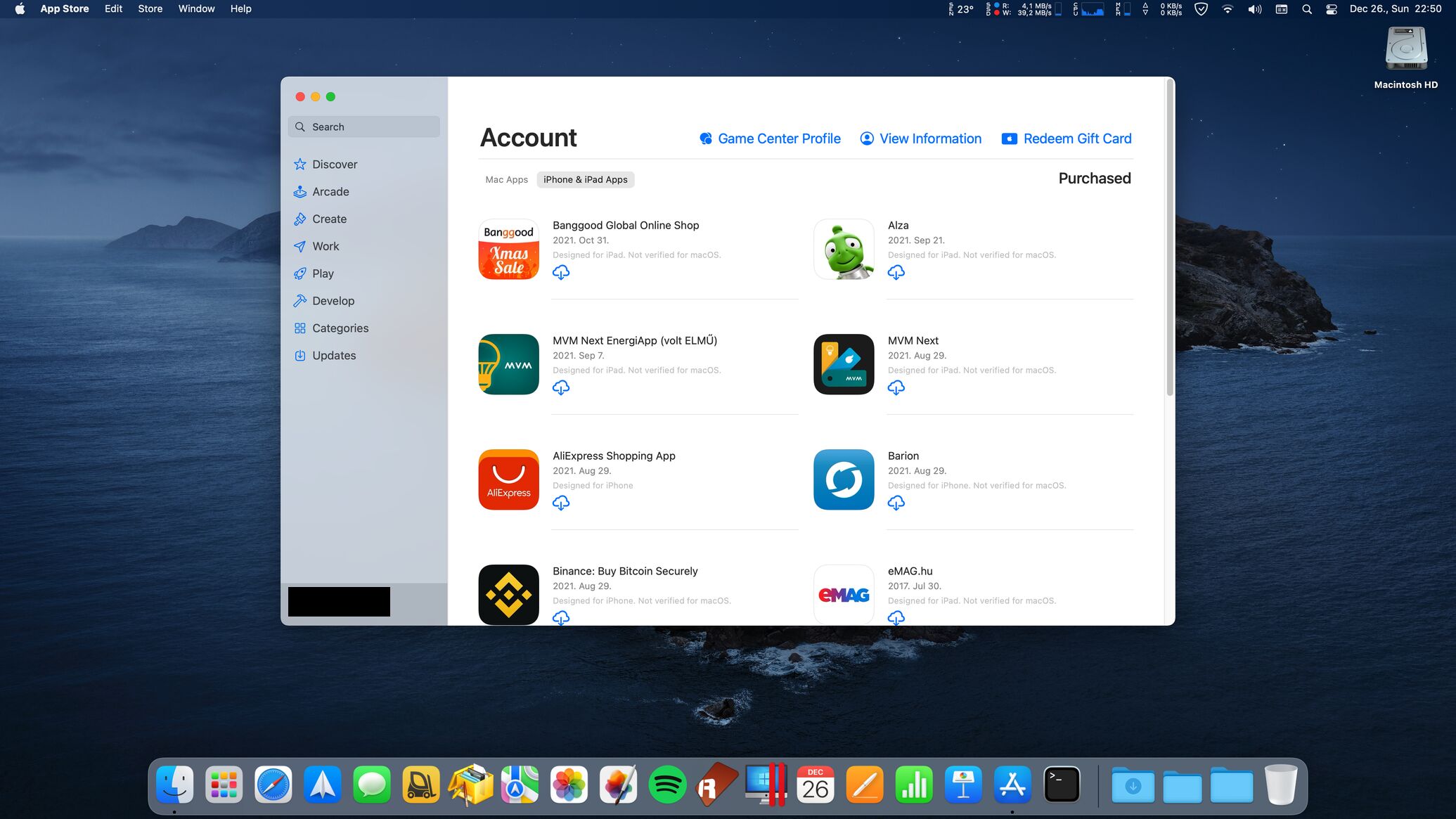Click the Redeem Gift Card link

click(1067, 139)
